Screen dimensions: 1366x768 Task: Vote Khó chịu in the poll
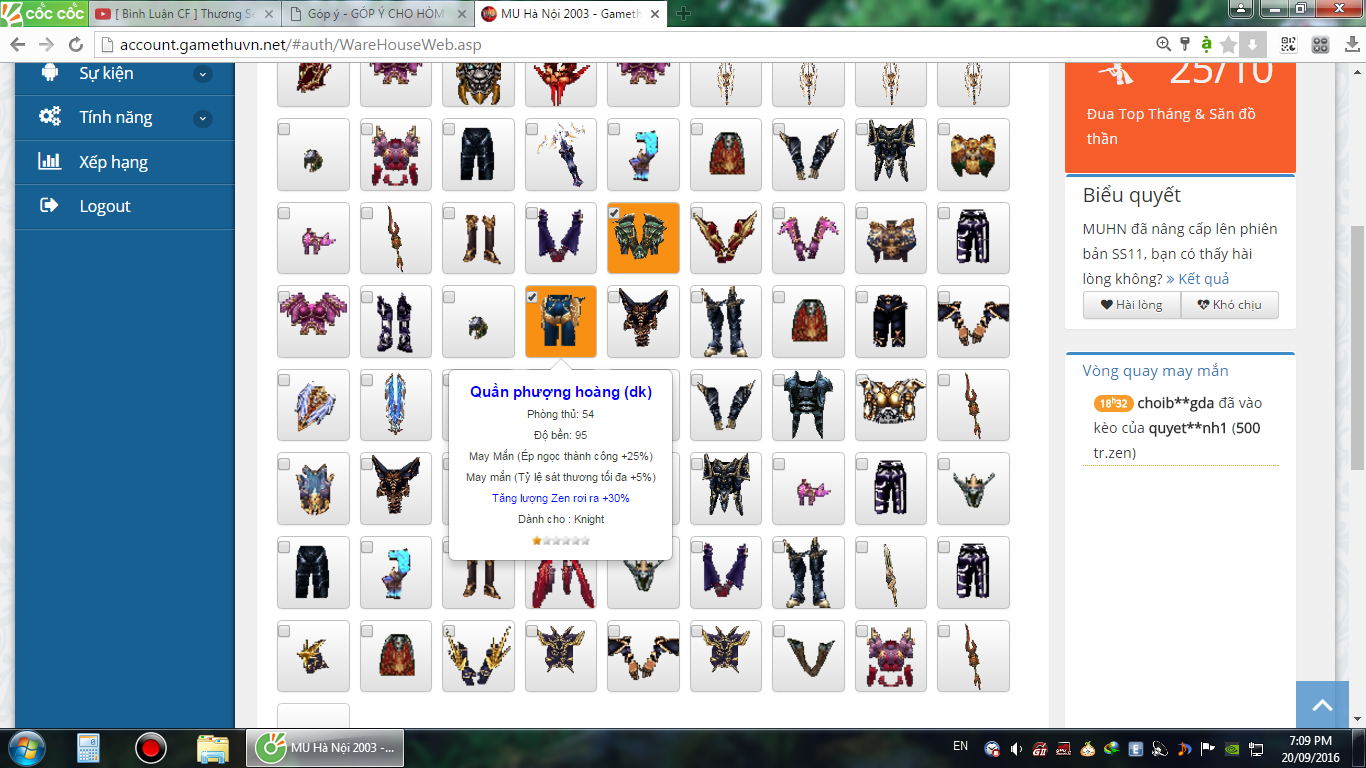click(1230, 305)
